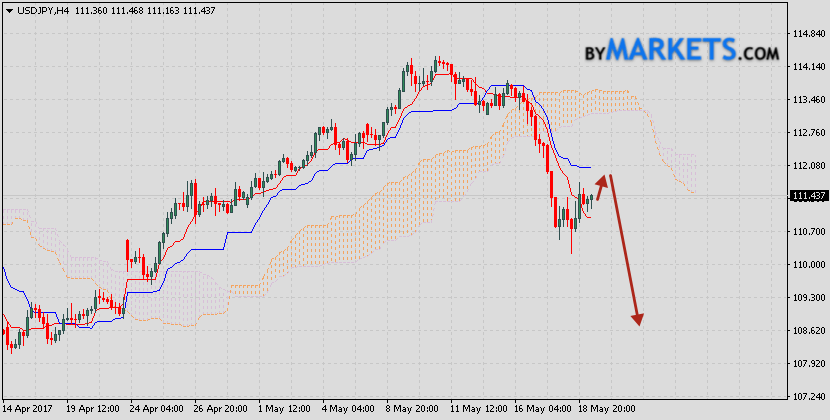Image resolution: width=830 pixels, height=420 pixels.
Task: Click the 113.460 price axis label
Action: pos(807,100)
